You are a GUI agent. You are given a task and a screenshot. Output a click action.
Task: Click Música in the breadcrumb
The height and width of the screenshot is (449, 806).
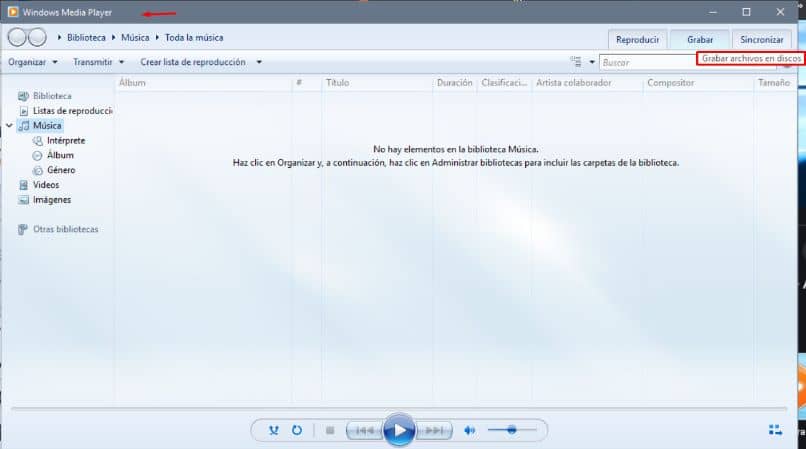[x=135, y=38]
